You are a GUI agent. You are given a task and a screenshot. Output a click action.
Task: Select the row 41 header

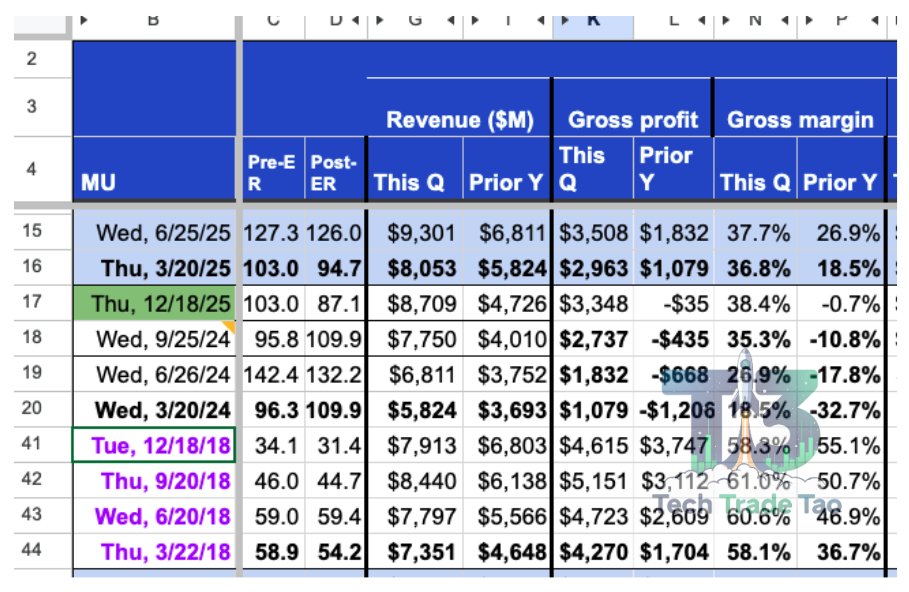(42, 444)
